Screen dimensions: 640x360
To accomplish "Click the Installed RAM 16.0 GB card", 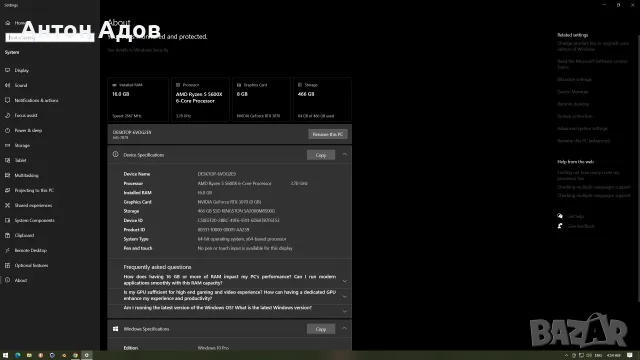I will [x=138, y=100].
